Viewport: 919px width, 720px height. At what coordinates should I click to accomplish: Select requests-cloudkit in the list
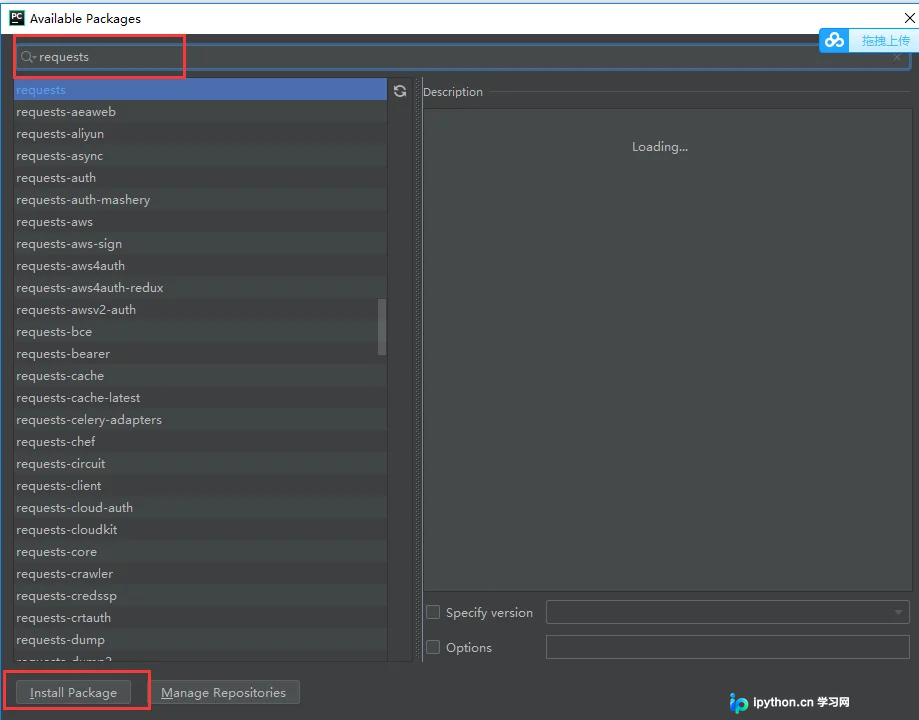(x=200, y=529)
